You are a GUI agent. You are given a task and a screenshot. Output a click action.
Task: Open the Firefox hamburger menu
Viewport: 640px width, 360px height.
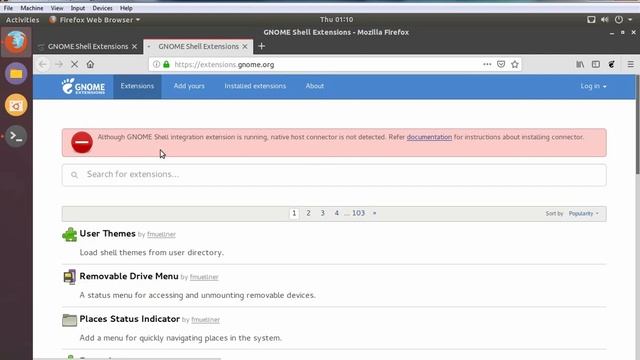[631, 64]
